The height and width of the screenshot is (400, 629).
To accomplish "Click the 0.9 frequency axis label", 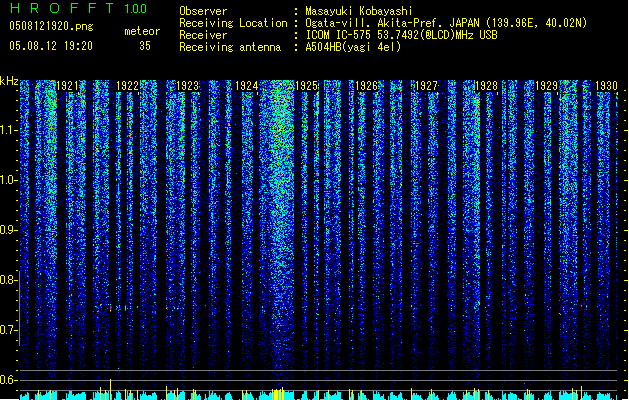I will click(x=9, y=230).
